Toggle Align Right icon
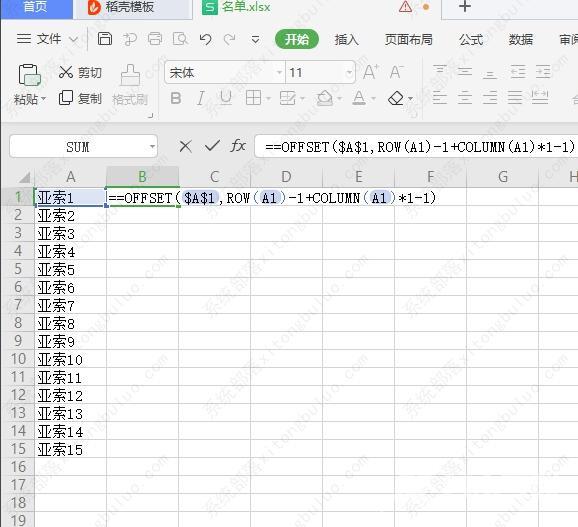This screenshot has width=578, height=527. click(x=490, y=98)
